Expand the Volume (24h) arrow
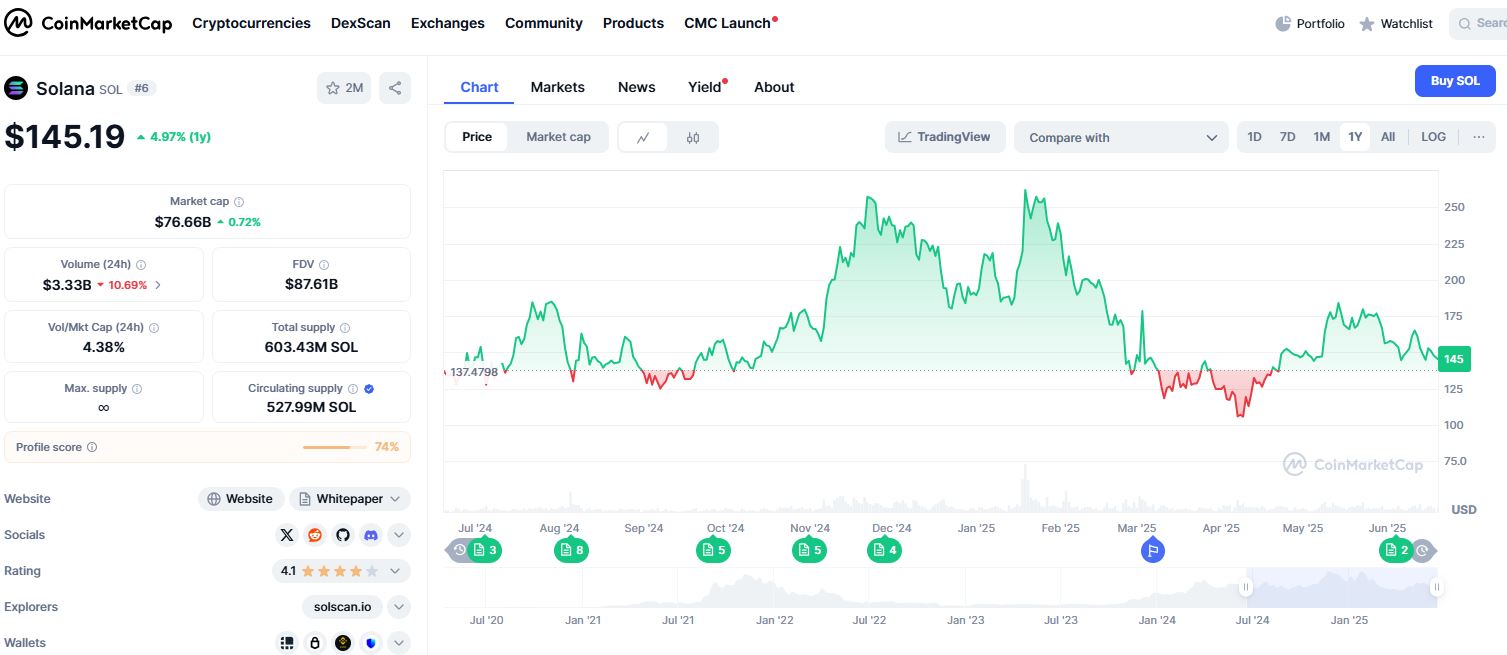The image size is (1507, 655). click(158, 285)
